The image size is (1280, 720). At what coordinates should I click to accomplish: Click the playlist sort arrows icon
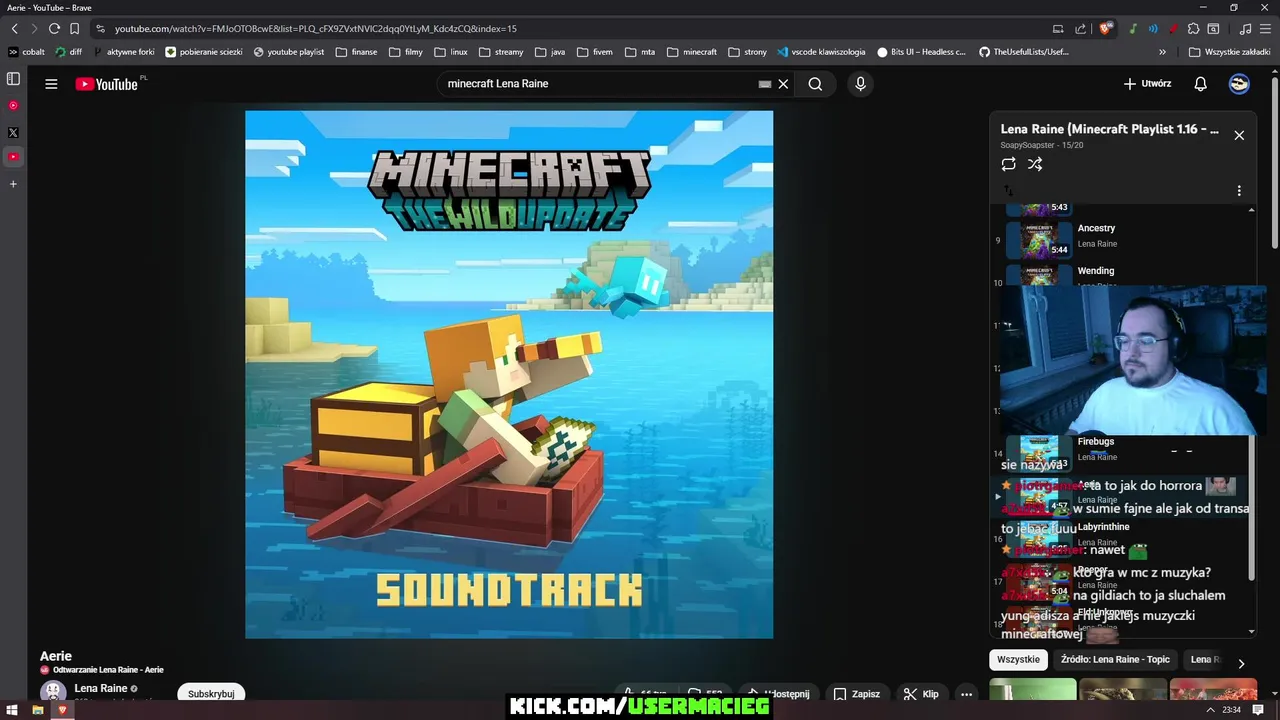(1008, 190)
